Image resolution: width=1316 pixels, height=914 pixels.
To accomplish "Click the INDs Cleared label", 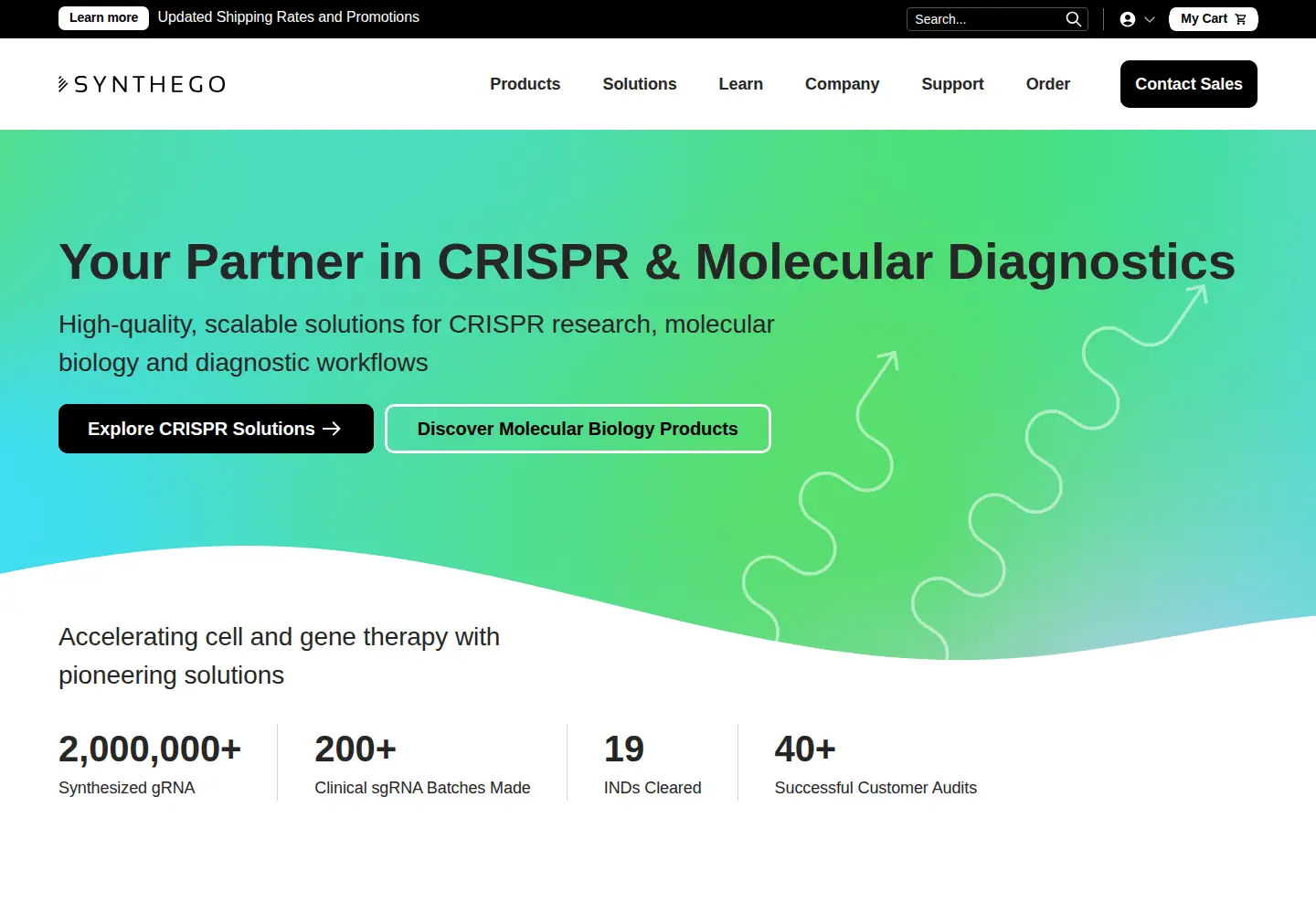I will pyautogui.click(x=653, y=788).
